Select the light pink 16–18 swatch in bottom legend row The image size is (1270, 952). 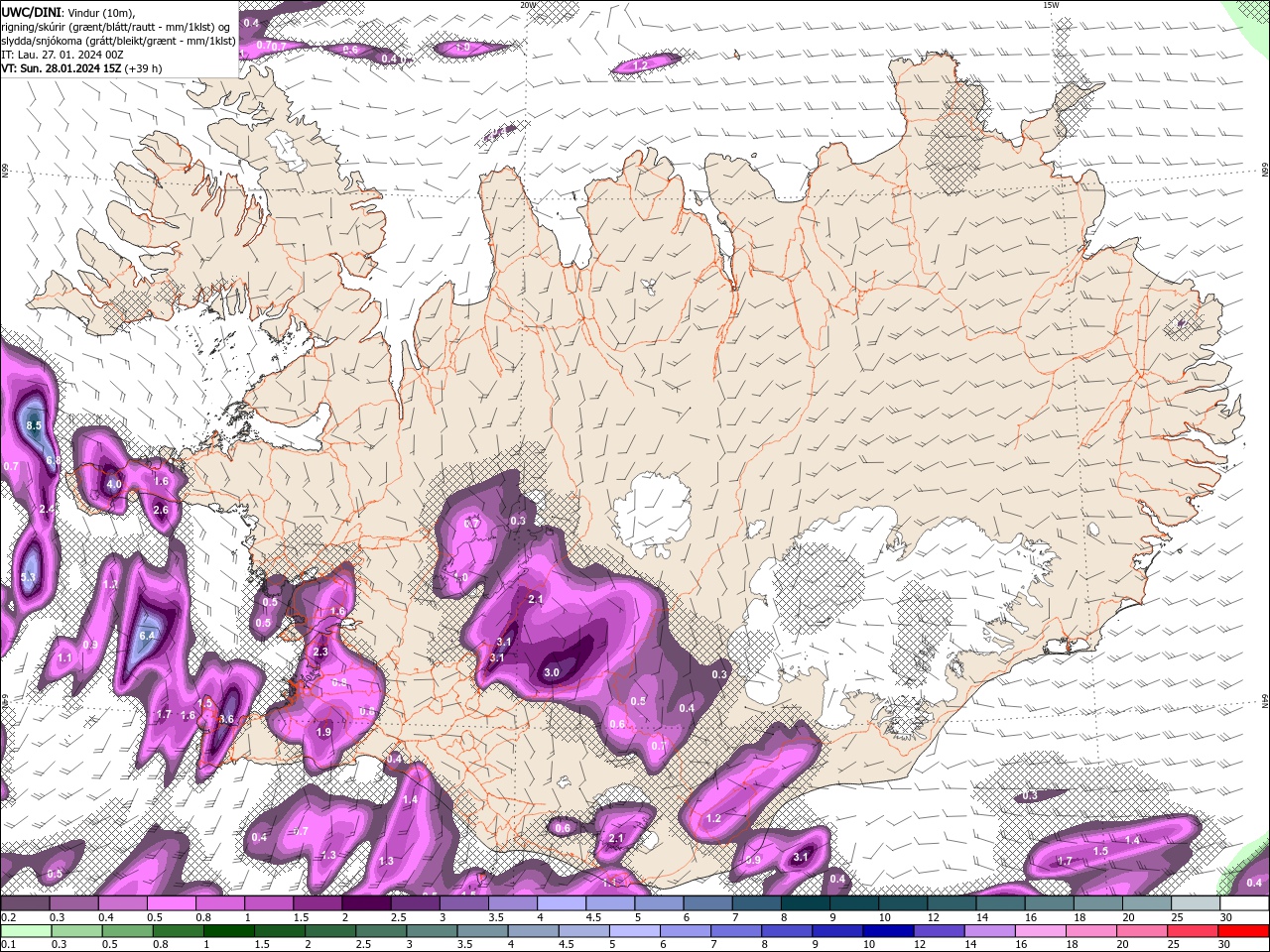[1041, 931]
